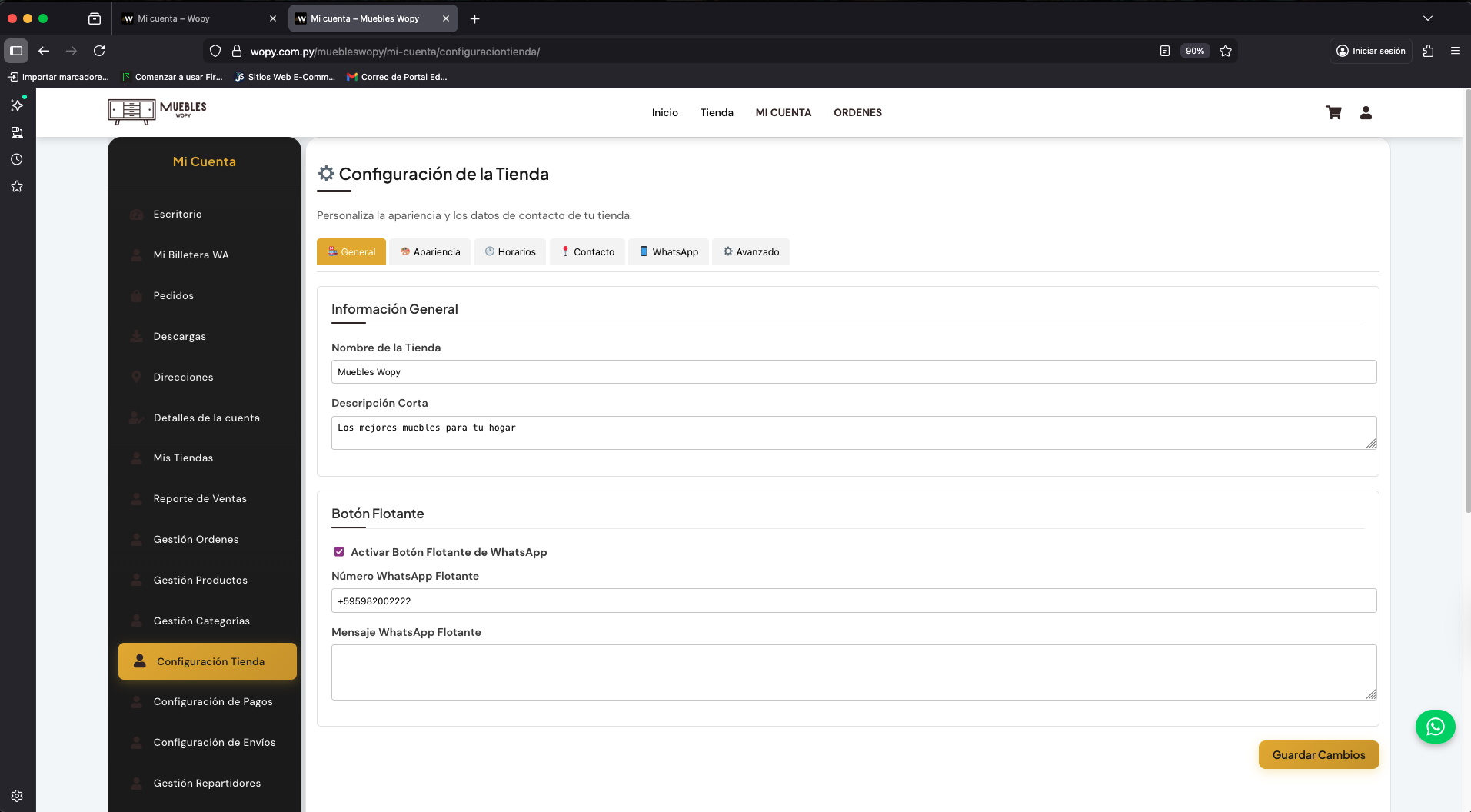1471x812 pixels.
Task: Open Gestión Productos in sidebar
Action: pos(200,580)
